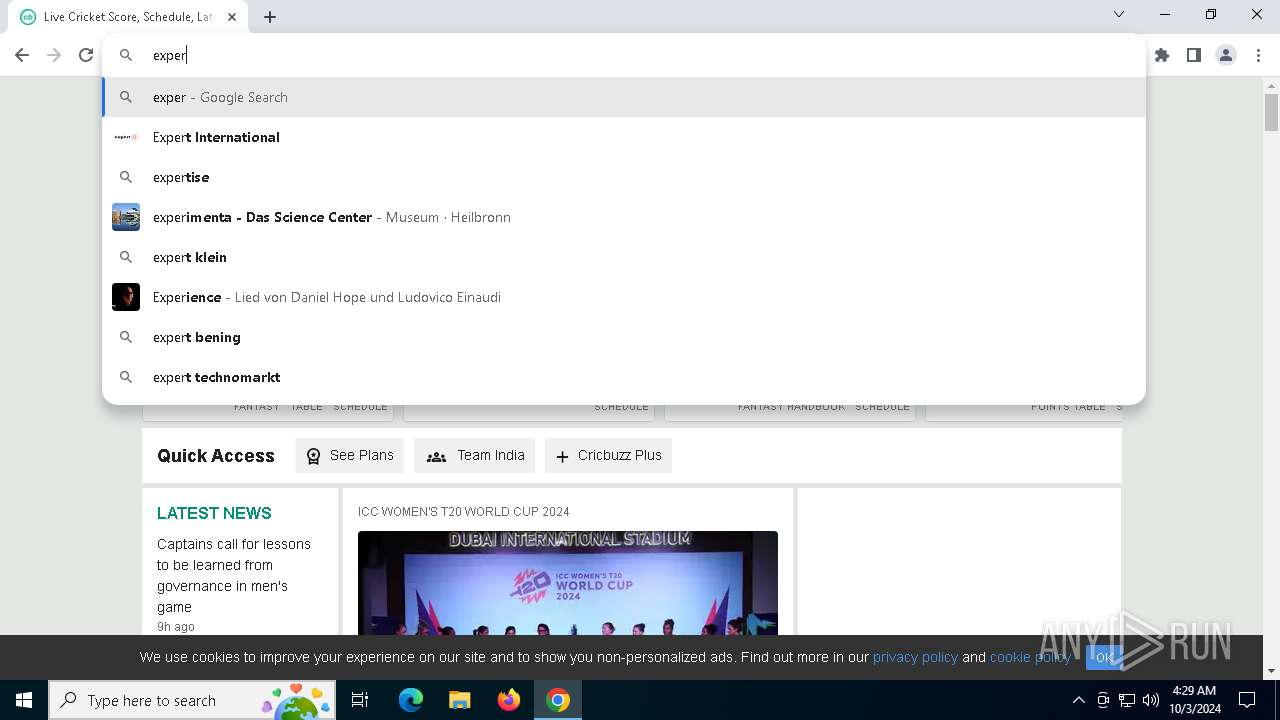This screenshot has width=1280, height=720.
Task: Close the Live Cricket Score tab
Action: point(233,17)
